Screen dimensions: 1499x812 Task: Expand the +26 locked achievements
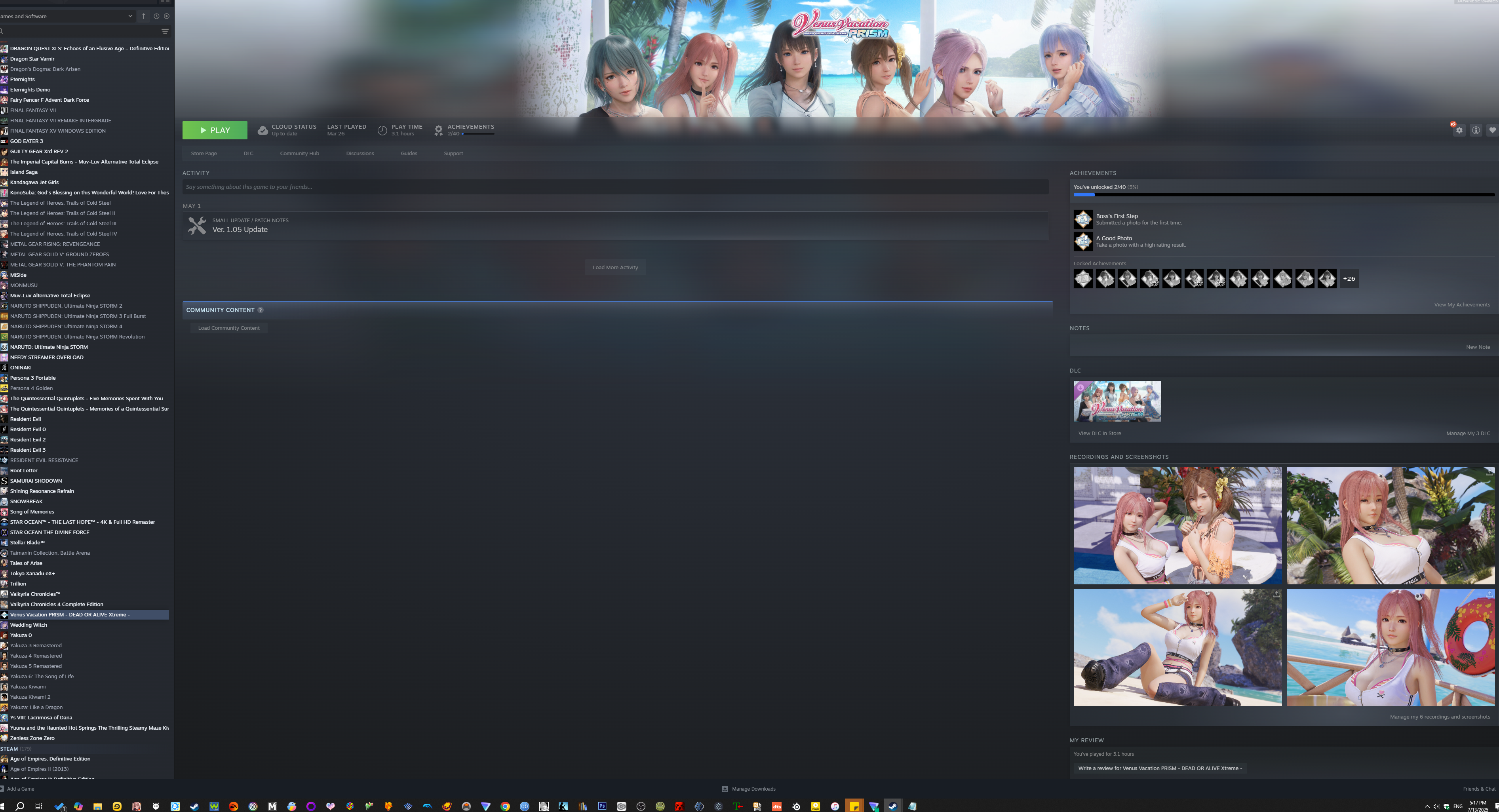pos(1349,279)
